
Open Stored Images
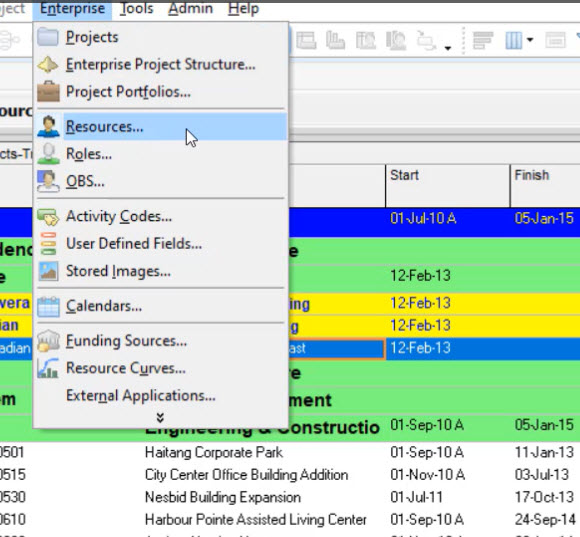pos(161,271)
